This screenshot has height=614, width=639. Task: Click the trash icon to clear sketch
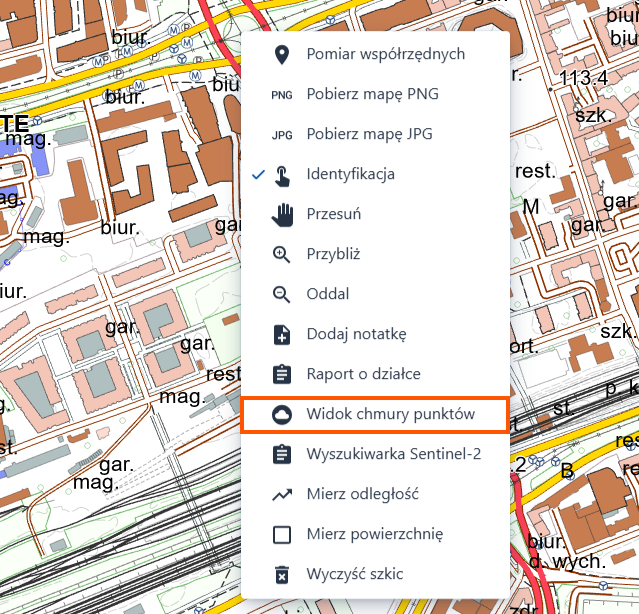(x=282, y=574)
